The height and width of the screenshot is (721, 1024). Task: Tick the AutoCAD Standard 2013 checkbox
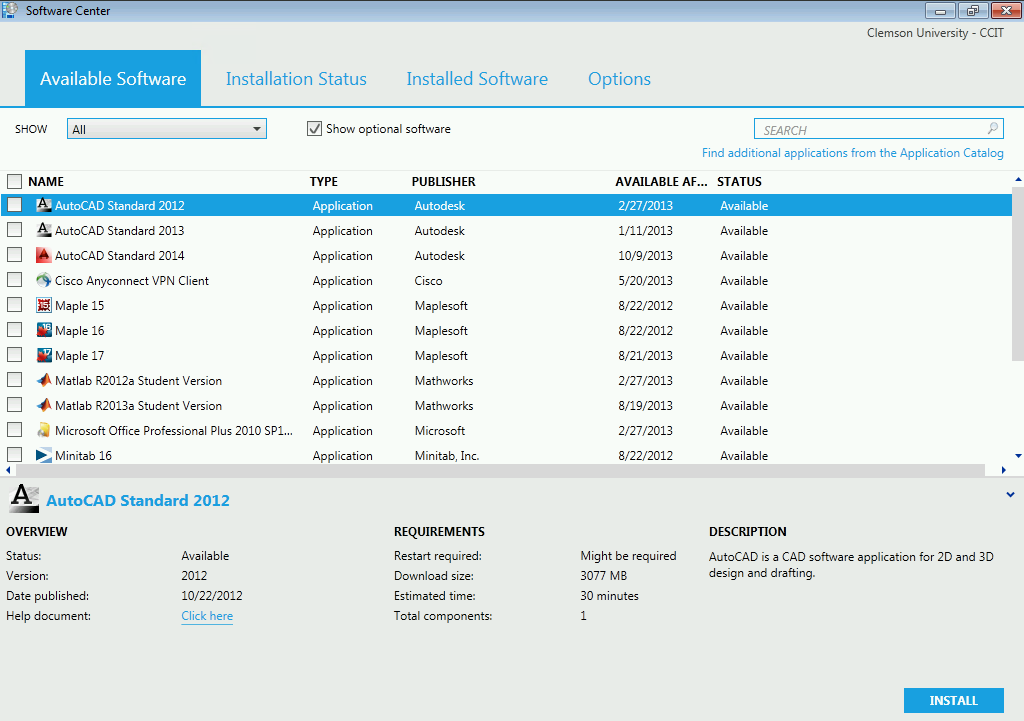coord(14,230)
